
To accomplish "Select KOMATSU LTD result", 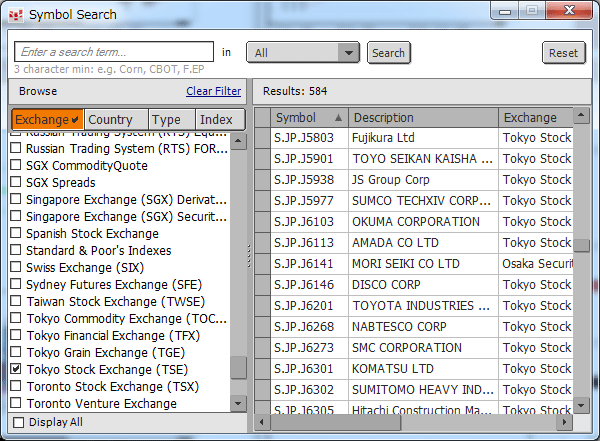I will [x=423, y=369].
